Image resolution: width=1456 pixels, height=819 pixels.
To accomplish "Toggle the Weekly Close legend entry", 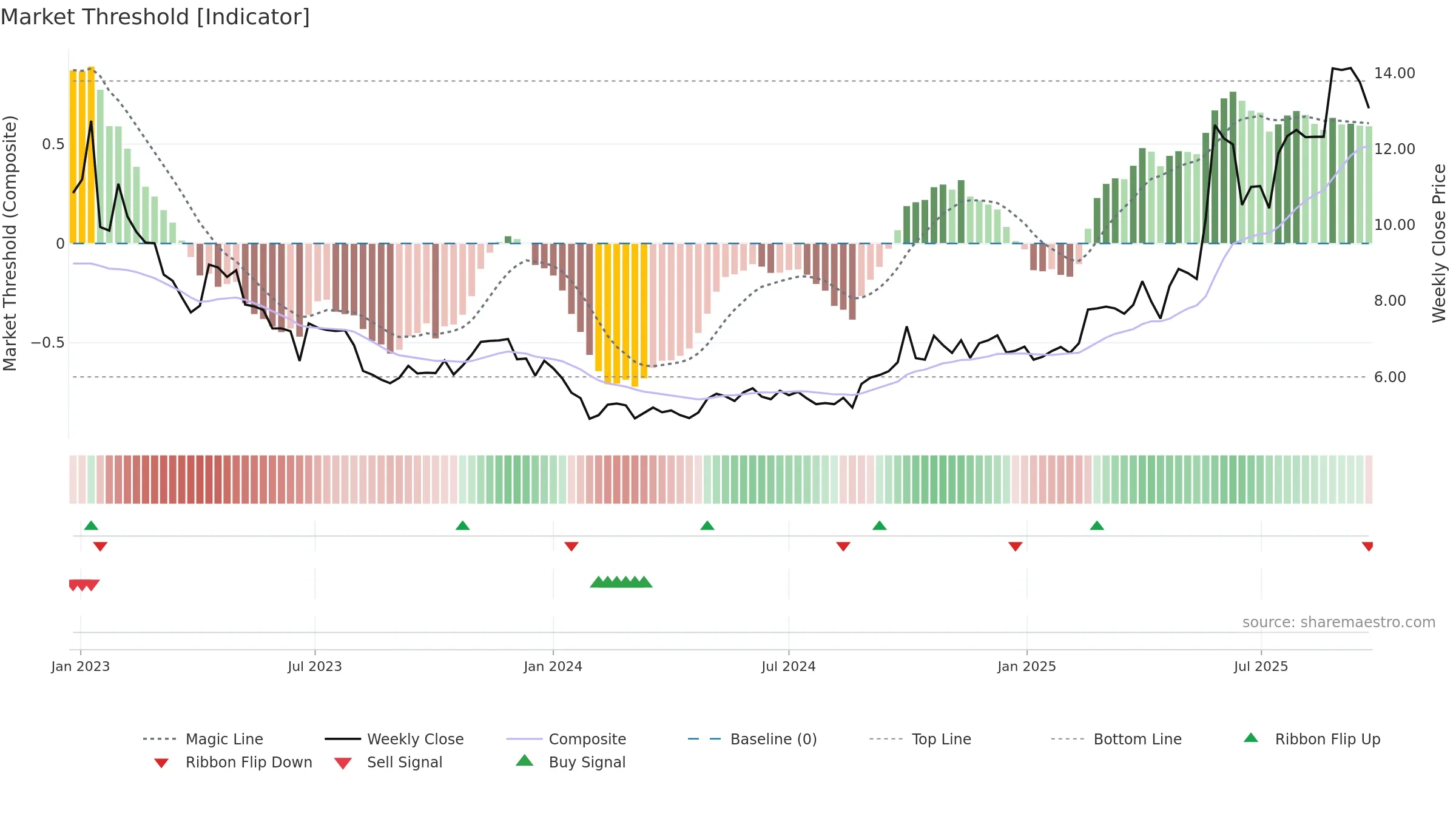I will pyautogui.click(x=394, y=739).
